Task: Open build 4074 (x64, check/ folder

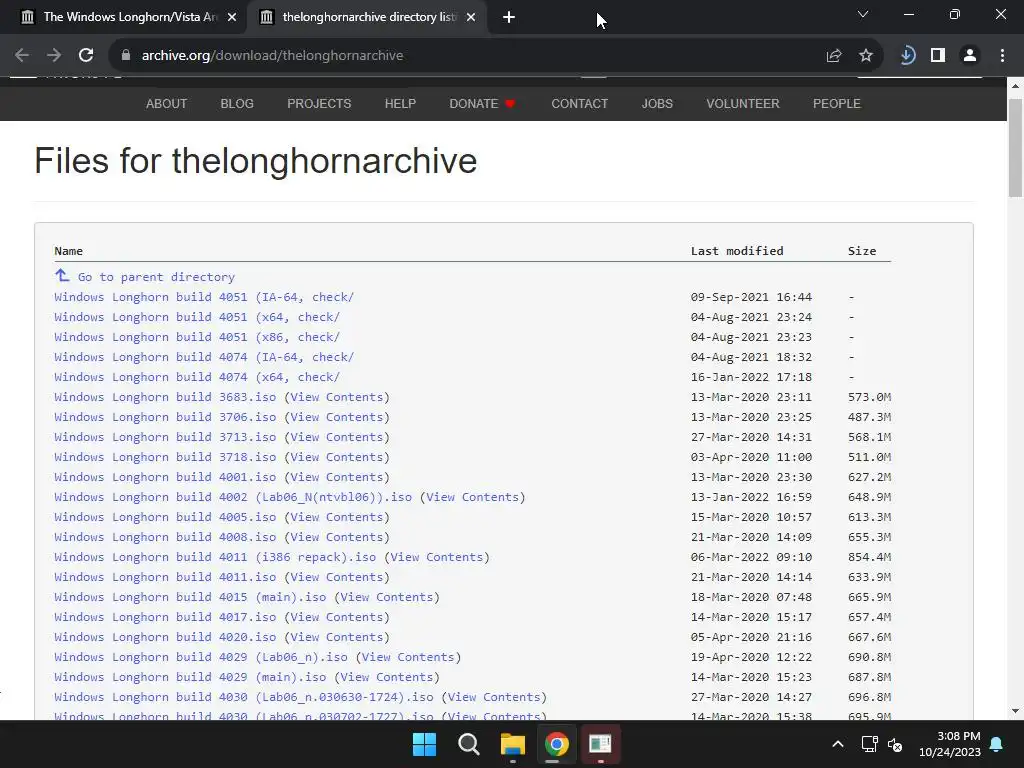Action: (197, 377)
